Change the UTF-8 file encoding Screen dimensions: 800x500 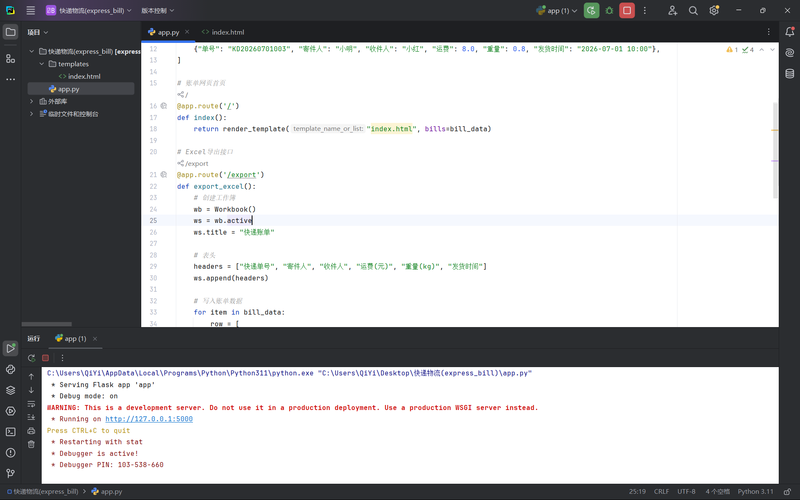click(686, 492)
